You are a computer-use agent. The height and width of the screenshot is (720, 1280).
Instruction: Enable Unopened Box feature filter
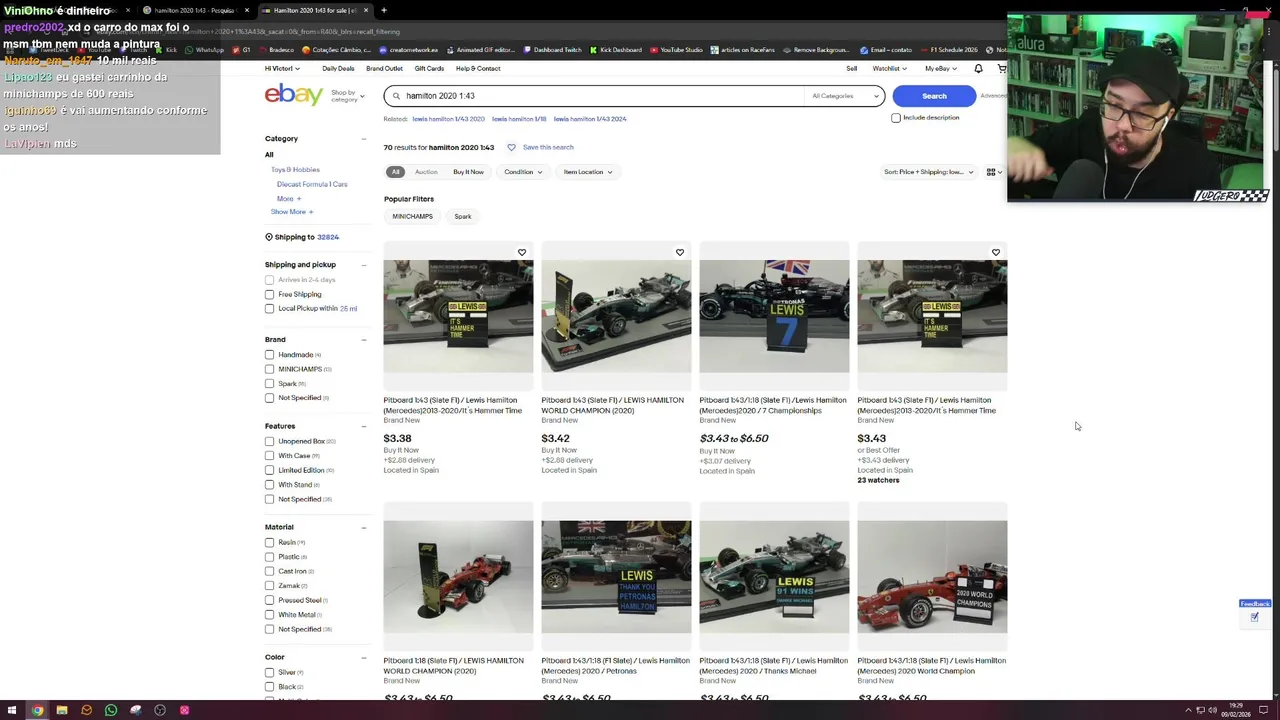pyautogui.click(x=269, y=441)
